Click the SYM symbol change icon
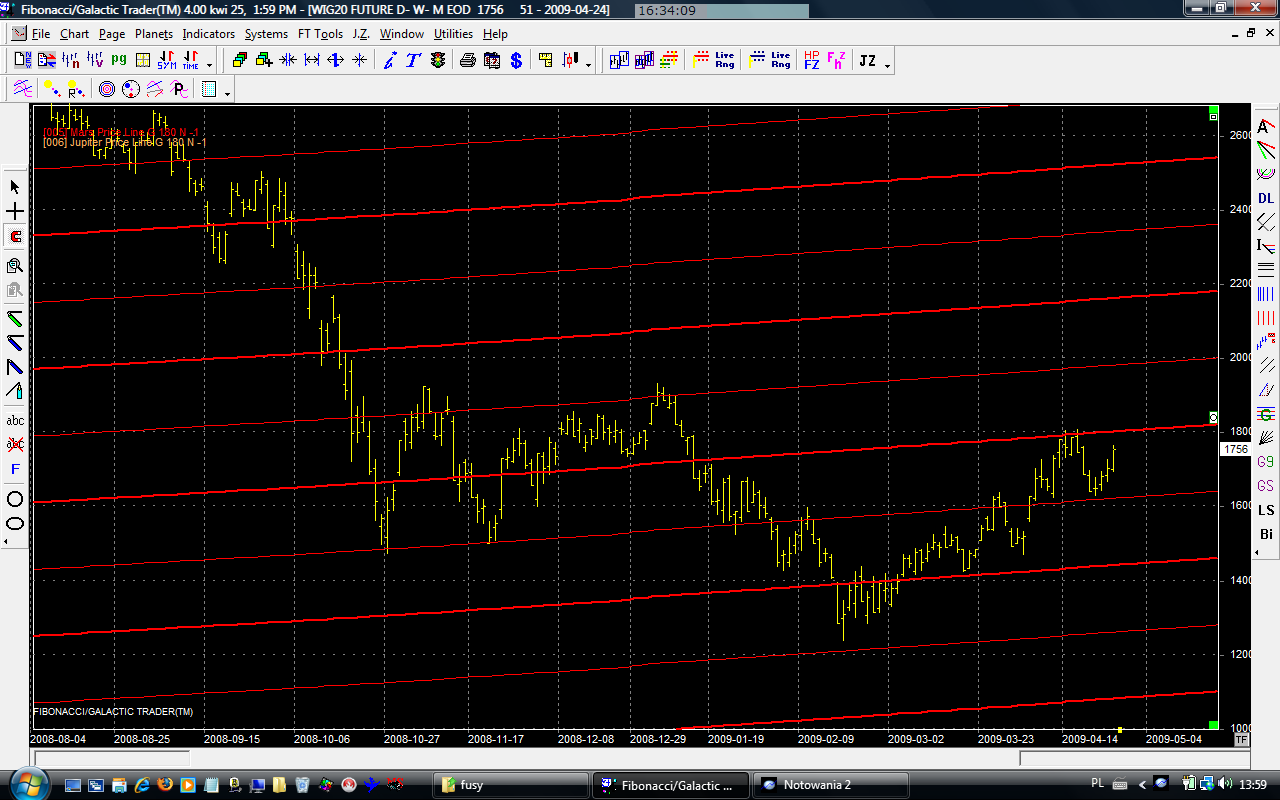 pos(166,61)
